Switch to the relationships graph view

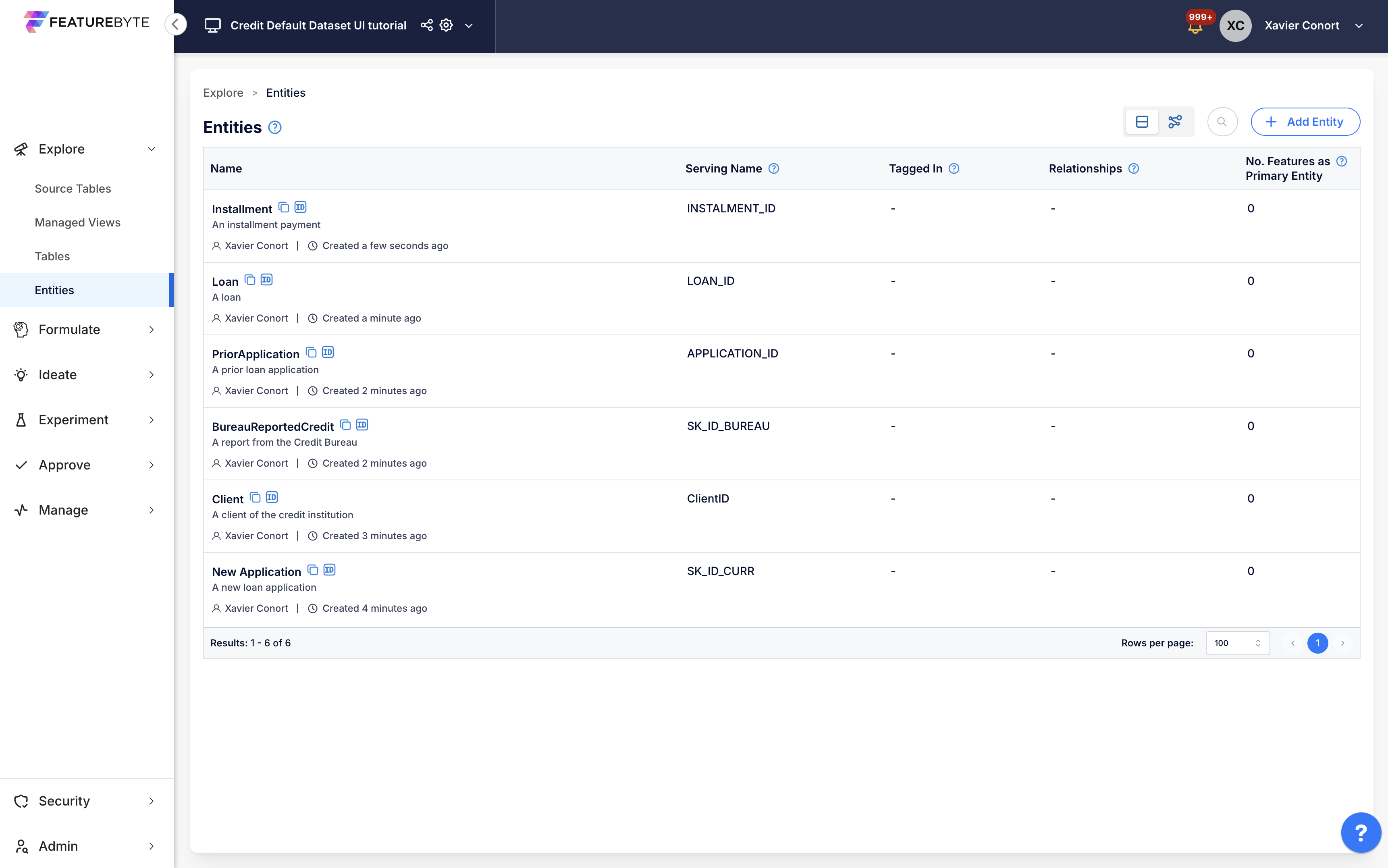pyautogui.click(x=1176, y=122)
